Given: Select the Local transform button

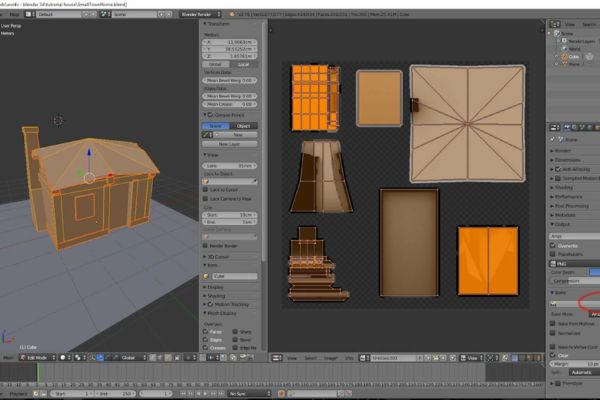Looking at the screenshot, I should pos(243,64).
